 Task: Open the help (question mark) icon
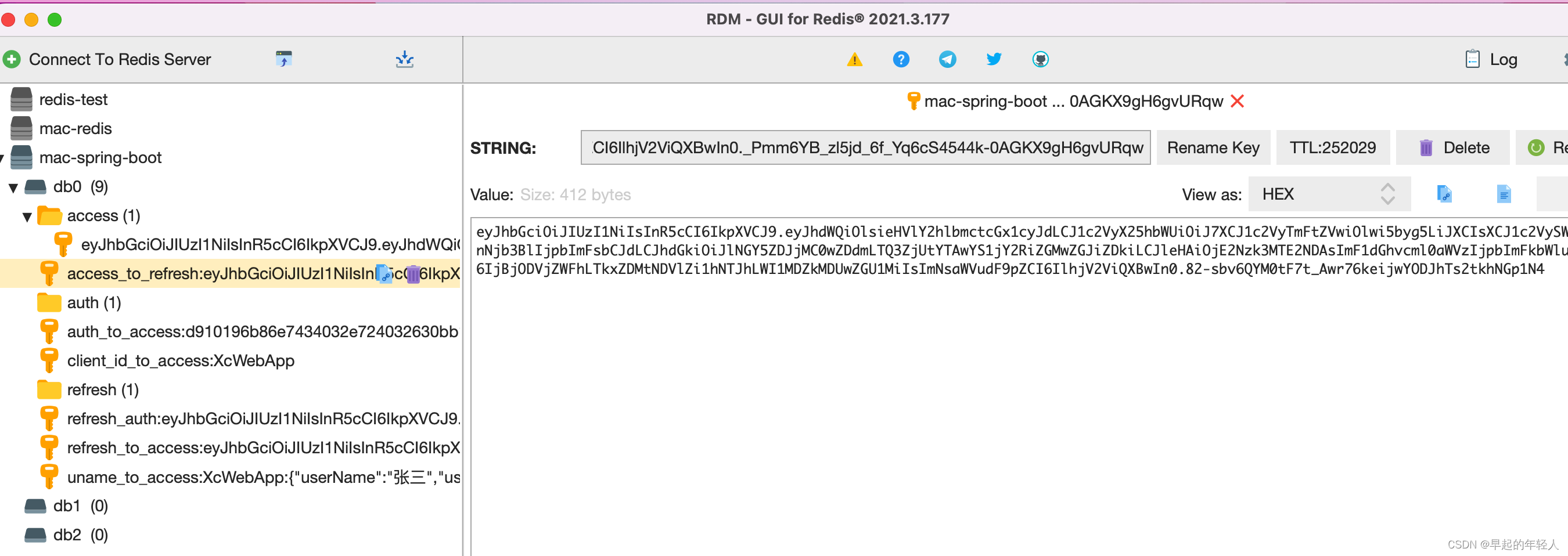901,59
